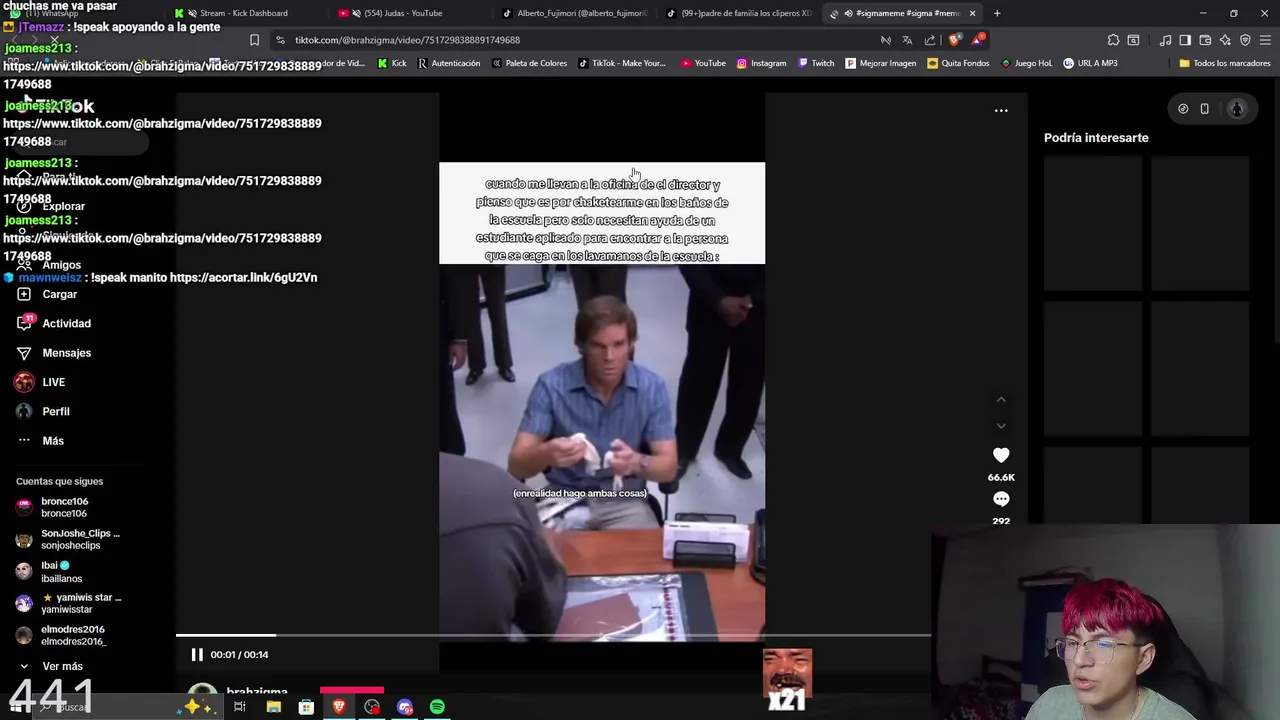Screen dimensions: 1280x720
Task: Open the Brave VPN shield icon
Action: tap(1245, 40)
